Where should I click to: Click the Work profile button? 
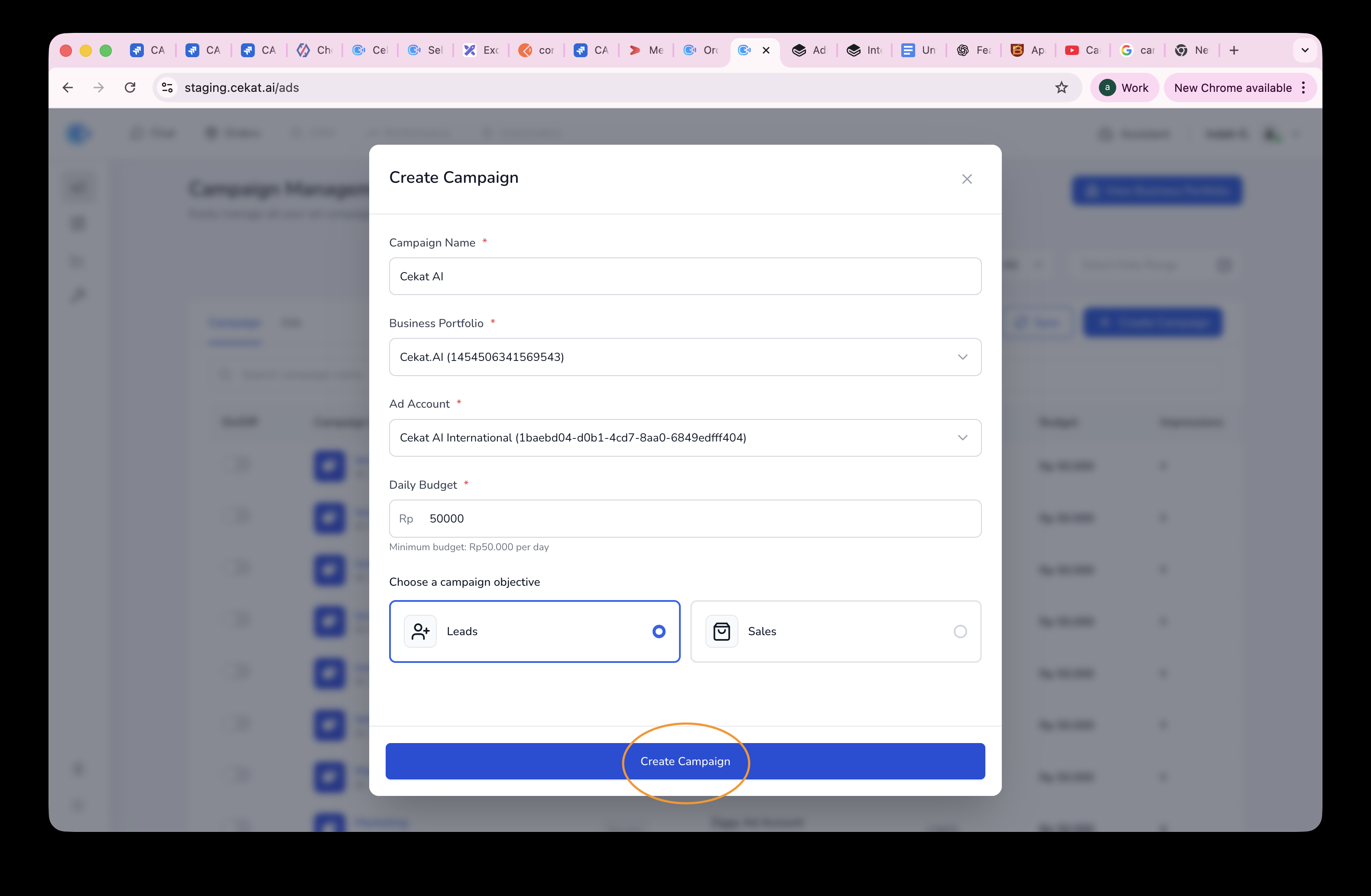(1124, 88)
